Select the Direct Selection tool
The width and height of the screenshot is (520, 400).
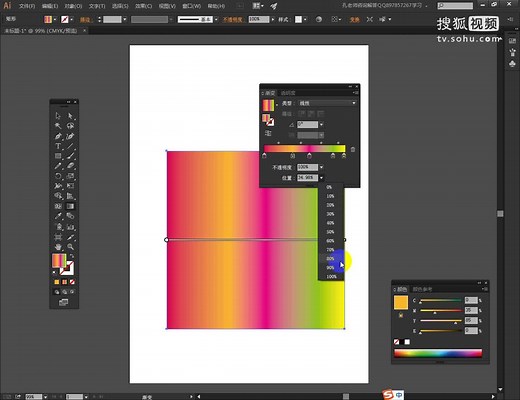click(x=70, y=116)
